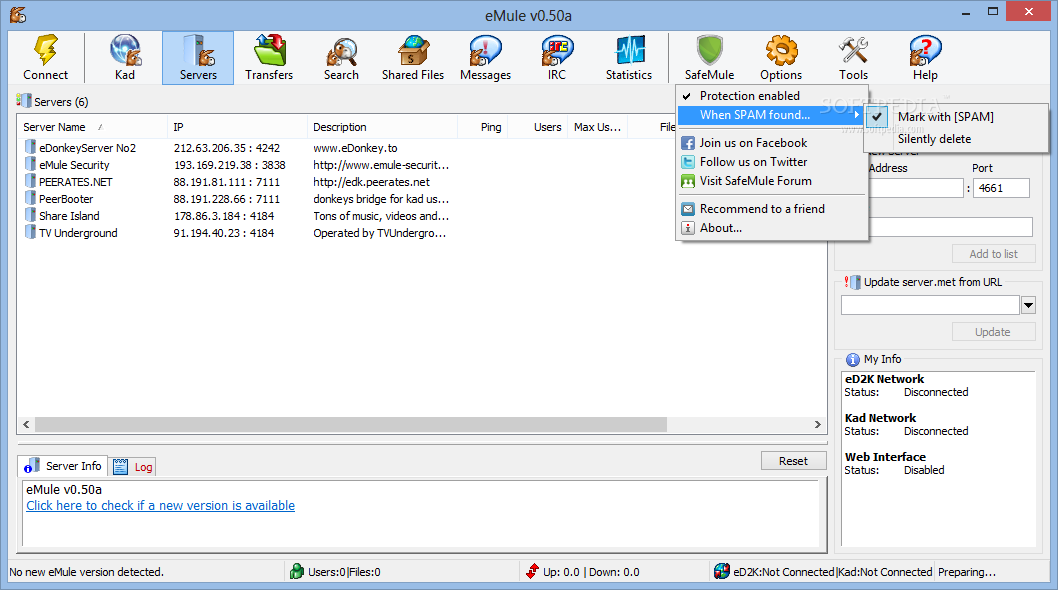Click the server Port field showing 4661
The height and width of the screenshot is (590, 1058).
tap(1001, 188)
